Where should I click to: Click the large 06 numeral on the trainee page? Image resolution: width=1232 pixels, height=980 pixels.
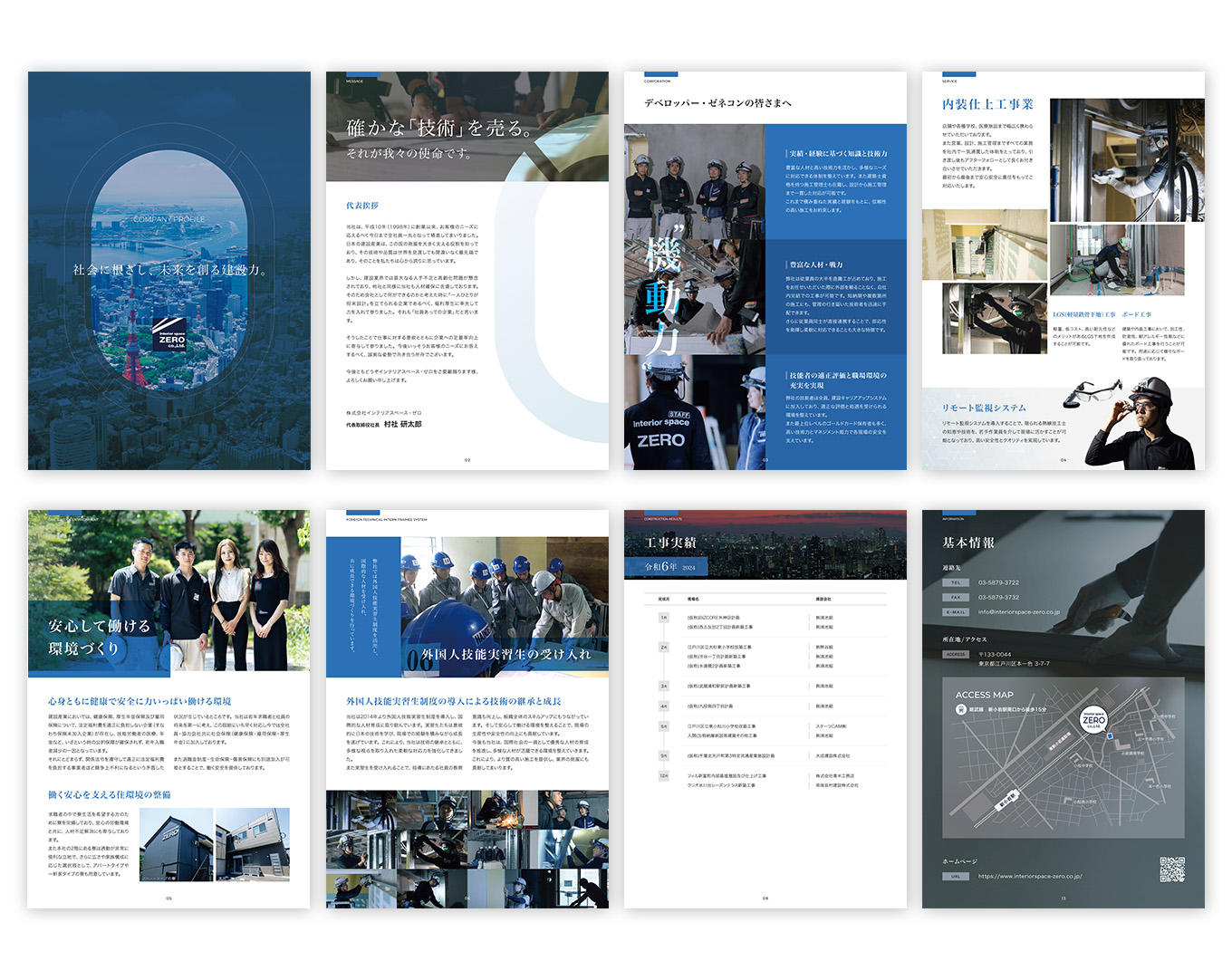click(419, 658)
